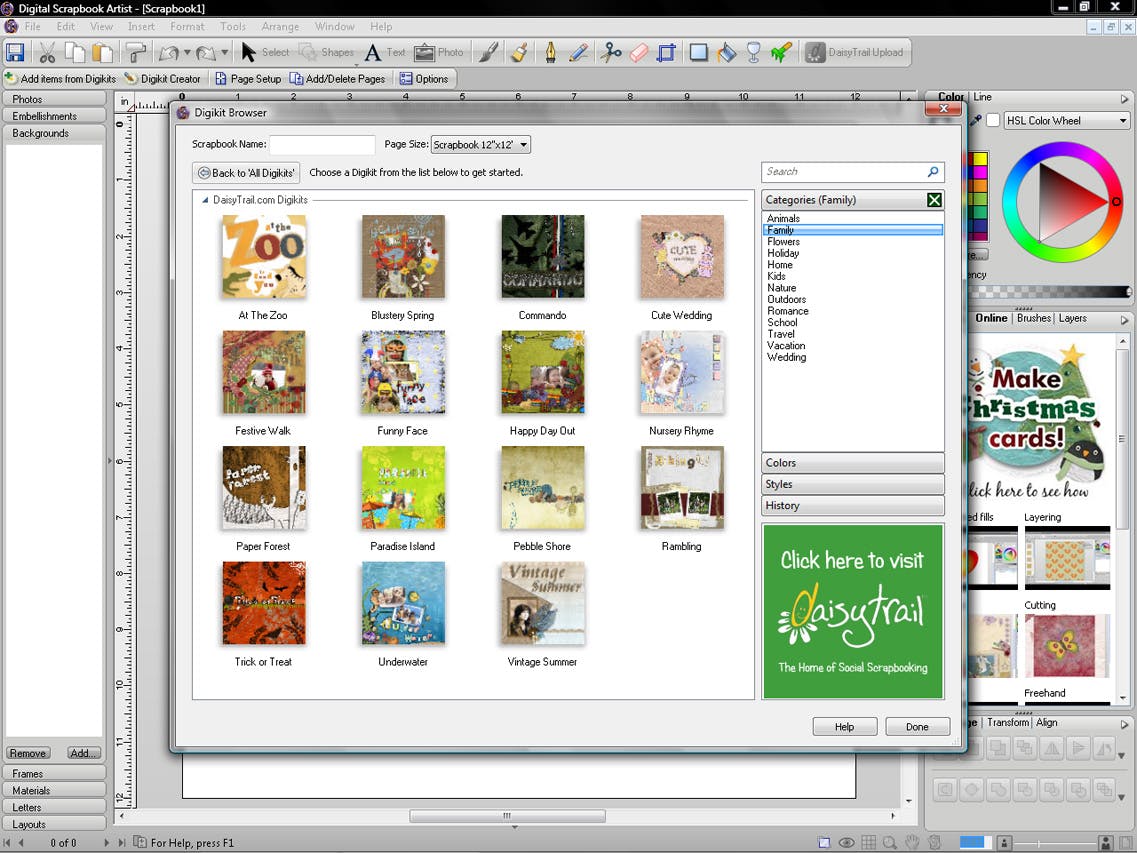The height and width of the screenshot is (853, 1137).
Task: Switch to the Layers tab
Action: point(1072,318)
